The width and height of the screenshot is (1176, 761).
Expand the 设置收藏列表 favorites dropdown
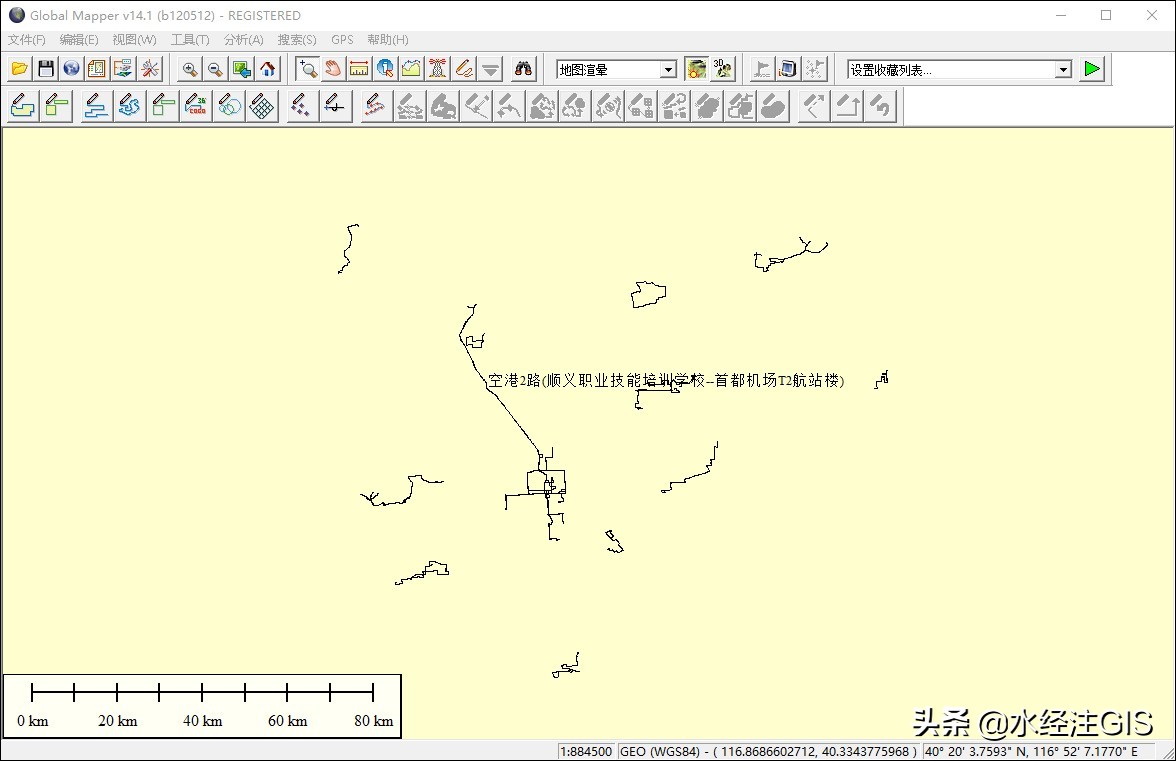pos(1063,70)
